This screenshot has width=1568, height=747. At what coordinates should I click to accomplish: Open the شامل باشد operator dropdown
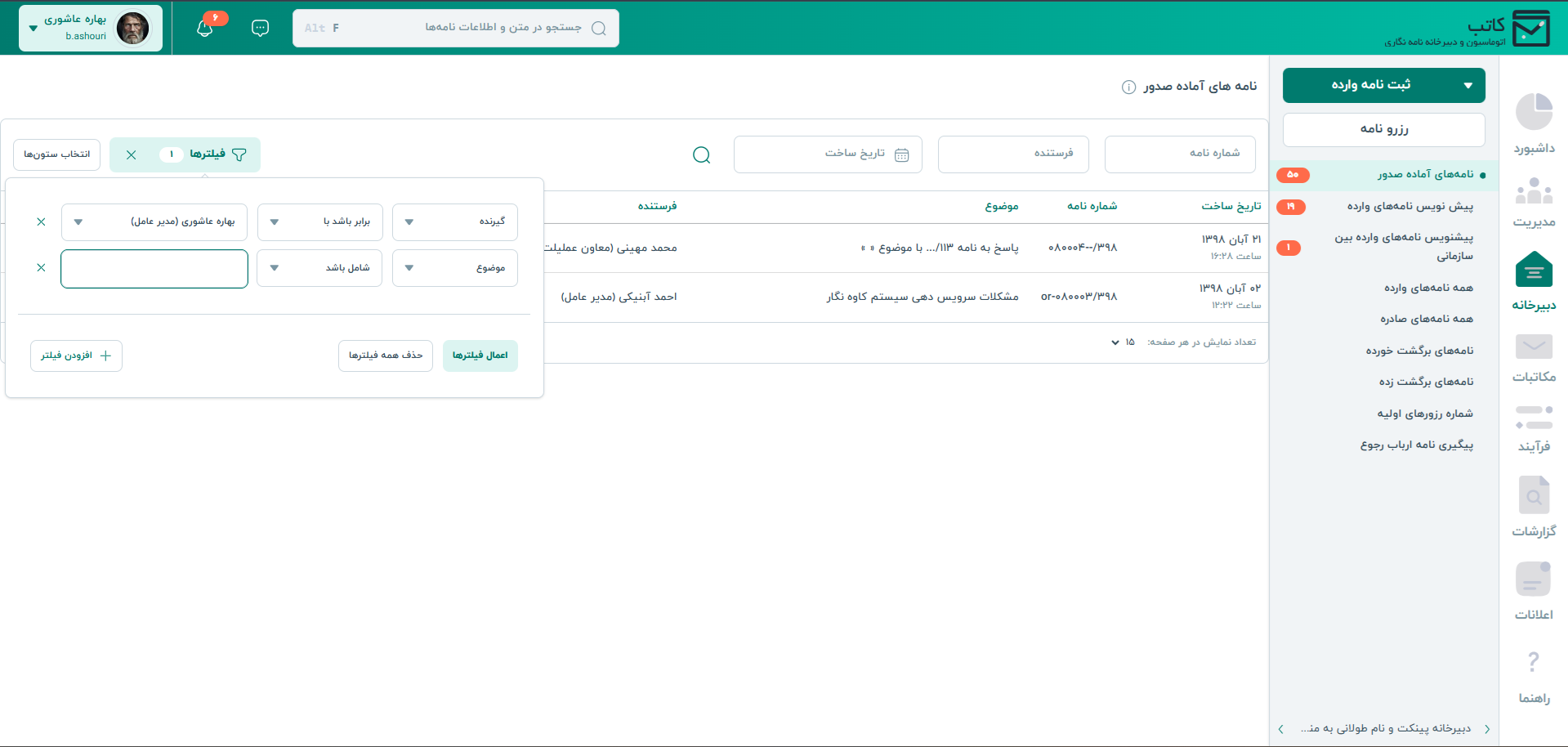[319, 268]
